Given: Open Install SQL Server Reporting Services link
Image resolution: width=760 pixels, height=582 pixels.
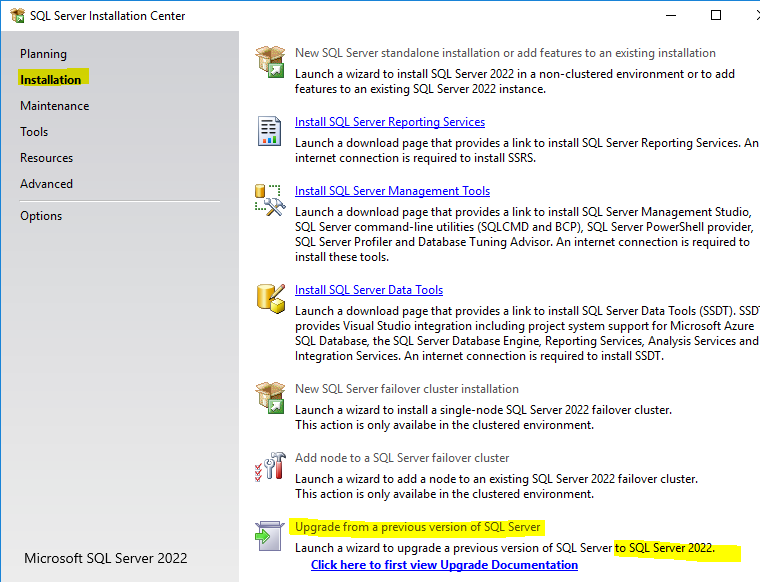Looking at the screenshot, I should [x=390, y=122].
